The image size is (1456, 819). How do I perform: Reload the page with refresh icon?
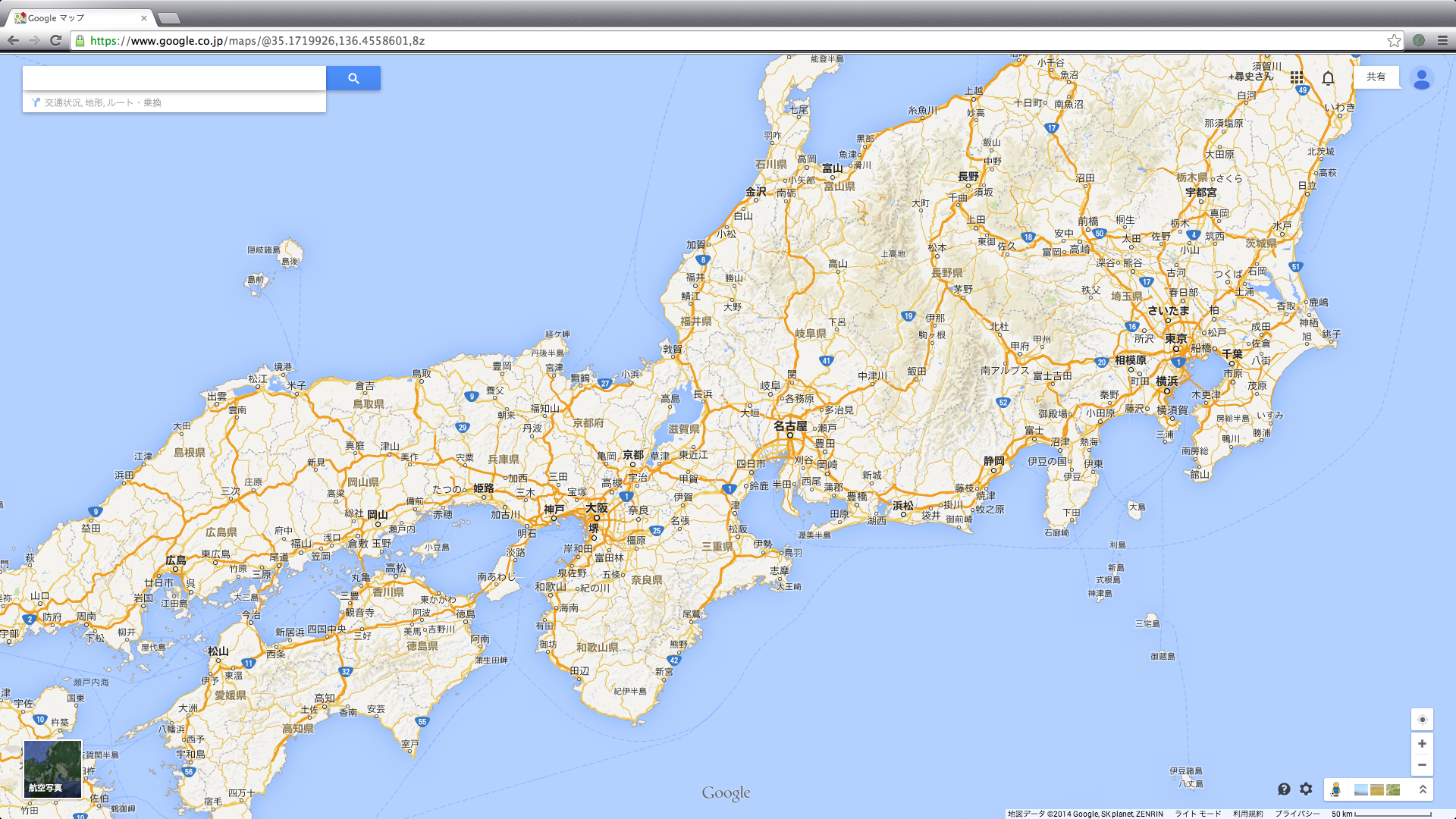[55, 40]
